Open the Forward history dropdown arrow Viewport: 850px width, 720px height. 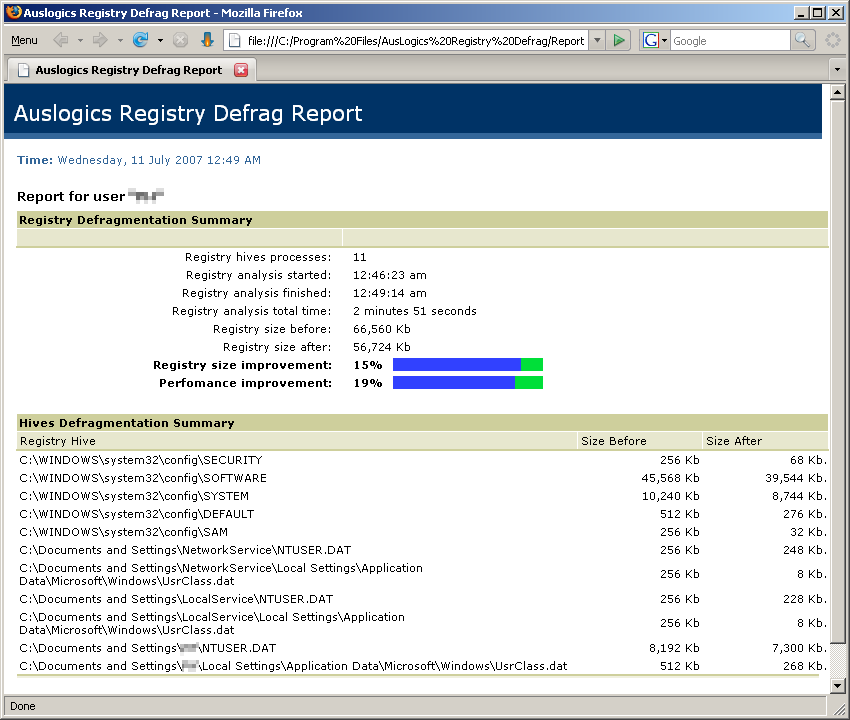[x=120, y=41]
